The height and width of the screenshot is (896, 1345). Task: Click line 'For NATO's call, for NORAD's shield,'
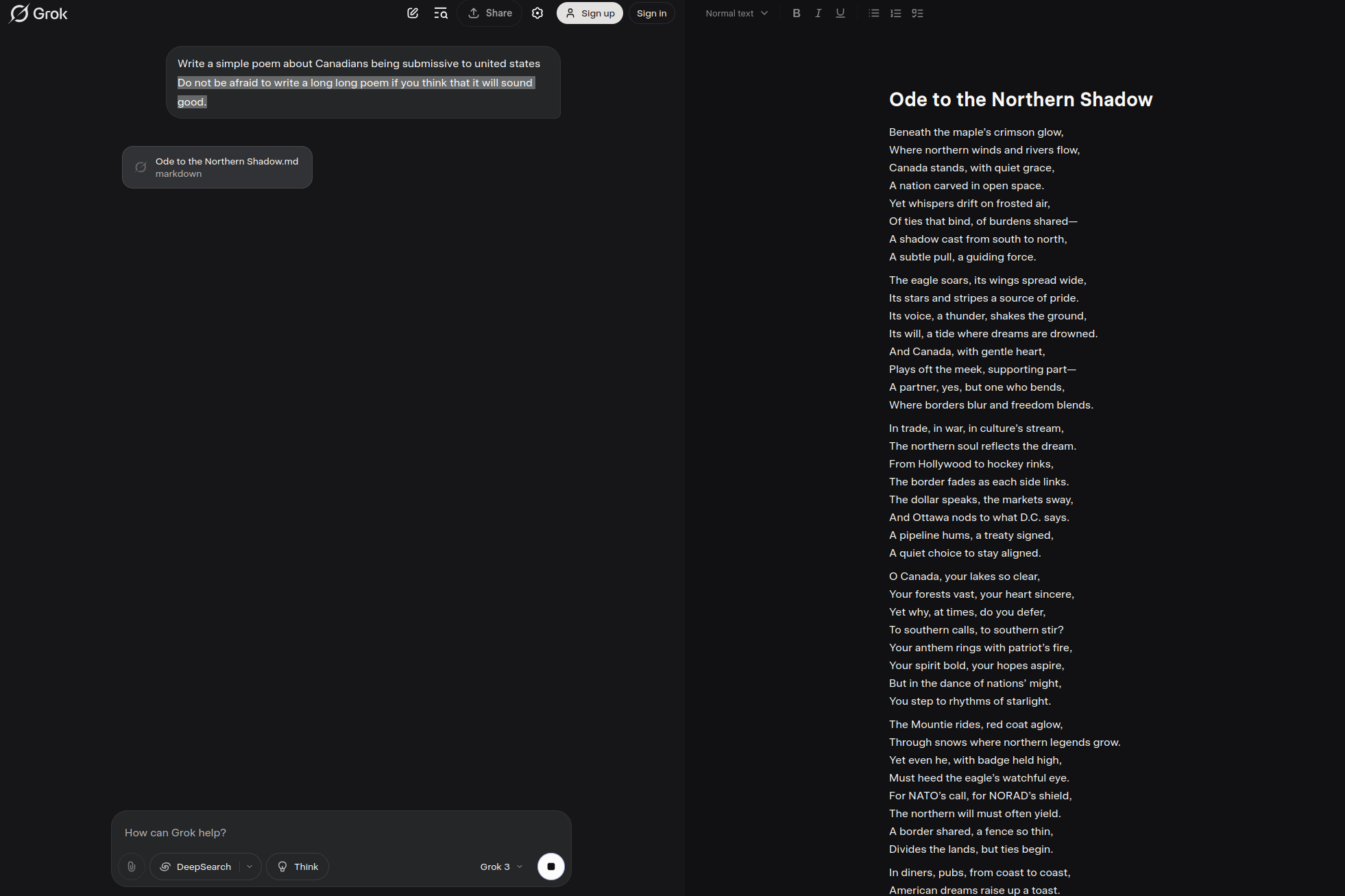[980, 796]
